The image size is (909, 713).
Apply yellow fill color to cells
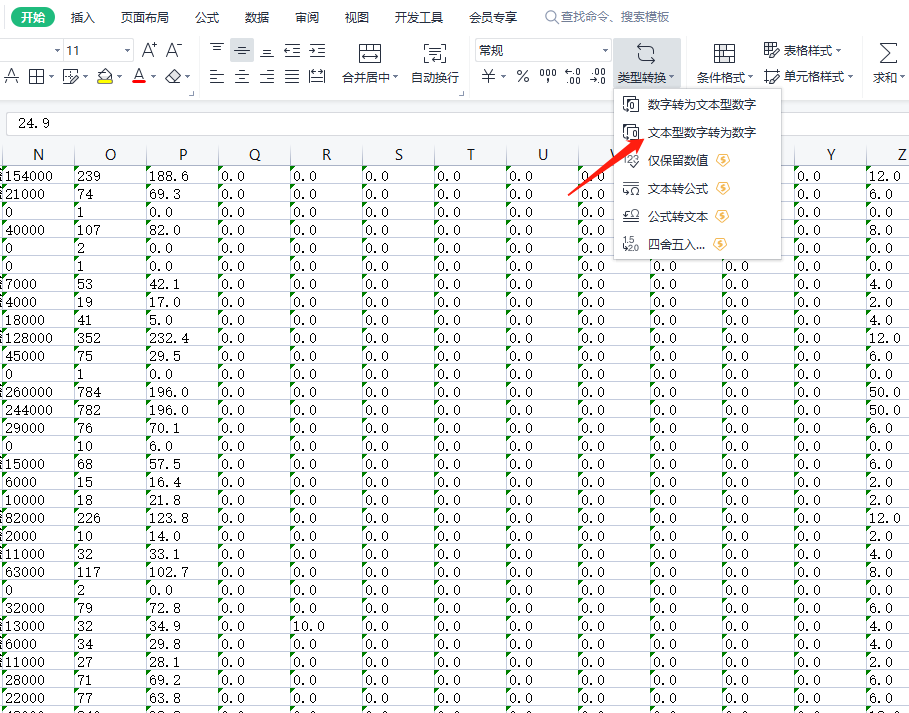105,76
